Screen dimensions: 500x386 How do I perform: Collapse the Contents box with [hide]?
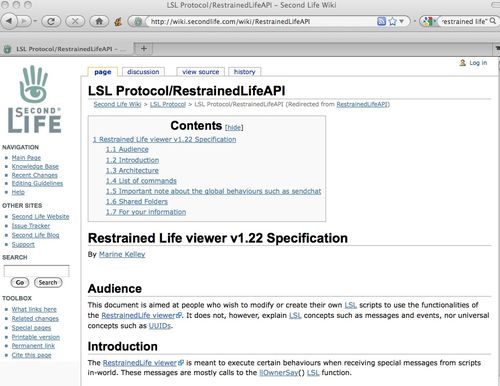coord(234,127)
